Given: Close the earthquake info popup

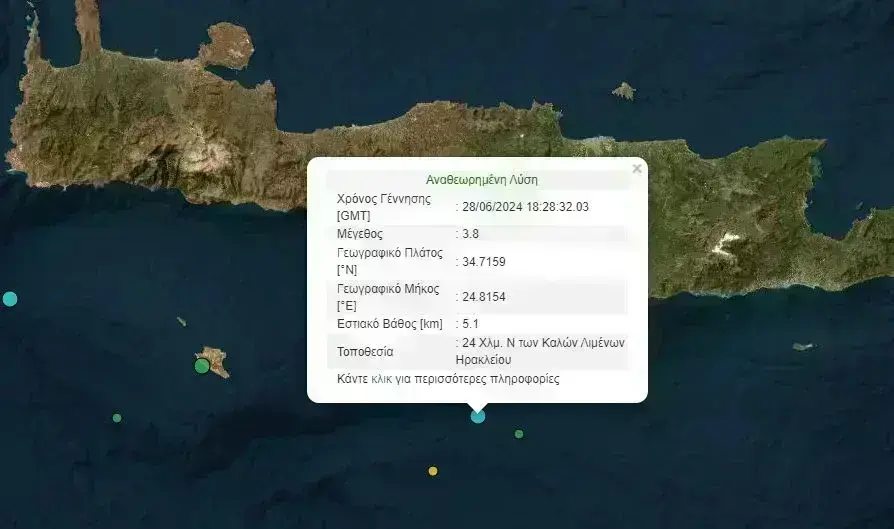Looking at the screenshot, I should (637, 169).
